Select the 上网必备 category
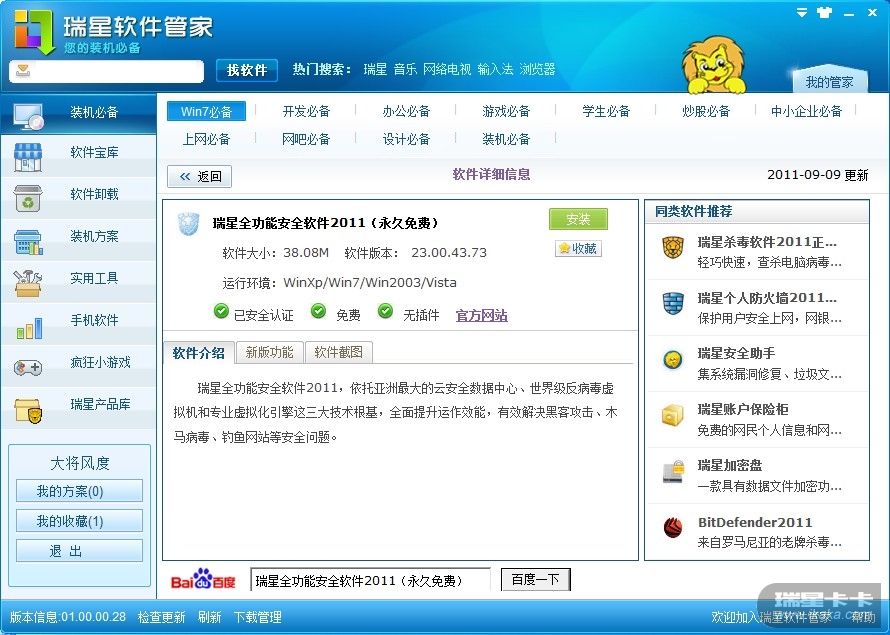This screenshot has width=890, height=635. [x=206, y=139]
